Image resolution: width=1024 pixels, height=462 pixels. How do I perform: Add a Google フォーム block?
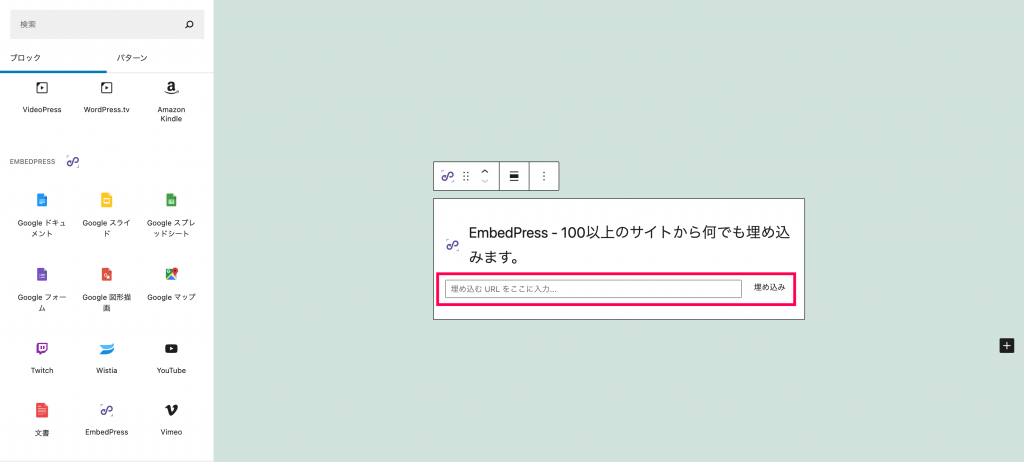(42, 290)
